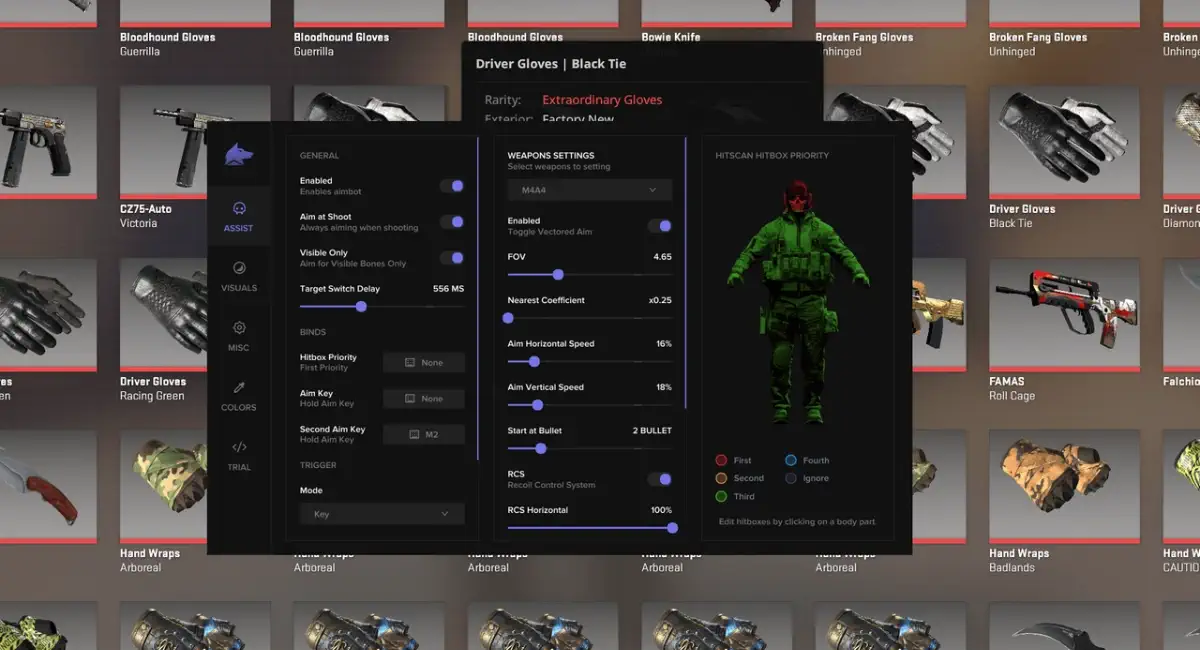Click the red head of the hitbox model
The height and width of the screenshot is (650, 1200).
(797, 196)
